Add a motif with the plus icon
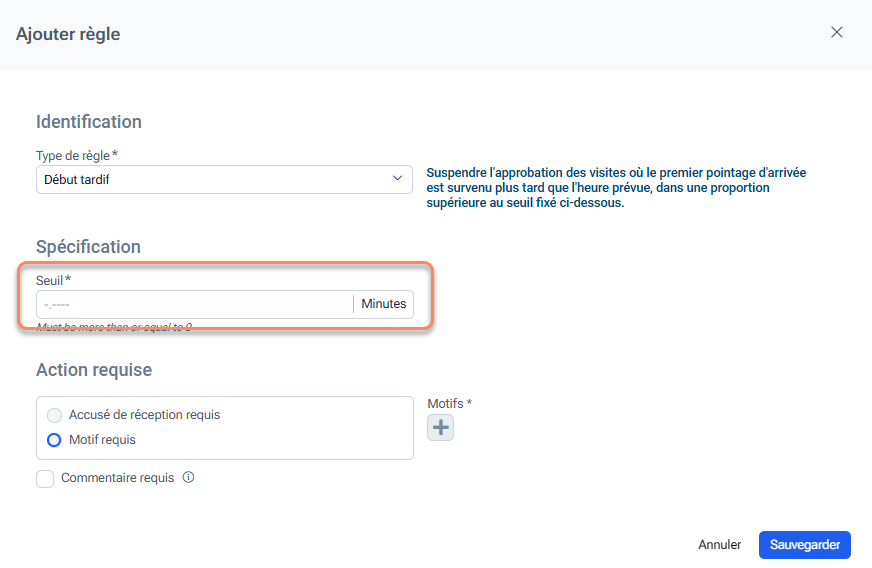The height and width of the screenshot is (568, 872). click(x=440, y=428)
